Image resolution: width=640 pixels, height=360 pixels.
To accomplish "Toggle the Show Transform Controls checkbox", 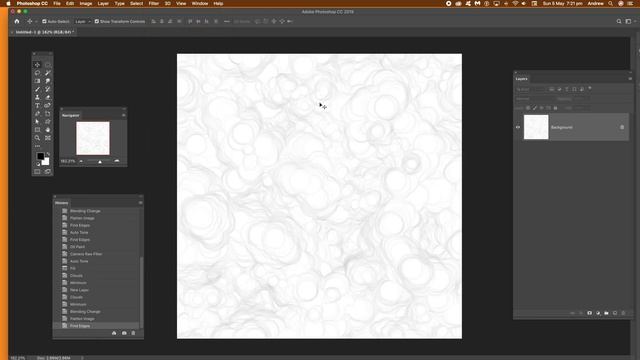I will click(97, 21).
